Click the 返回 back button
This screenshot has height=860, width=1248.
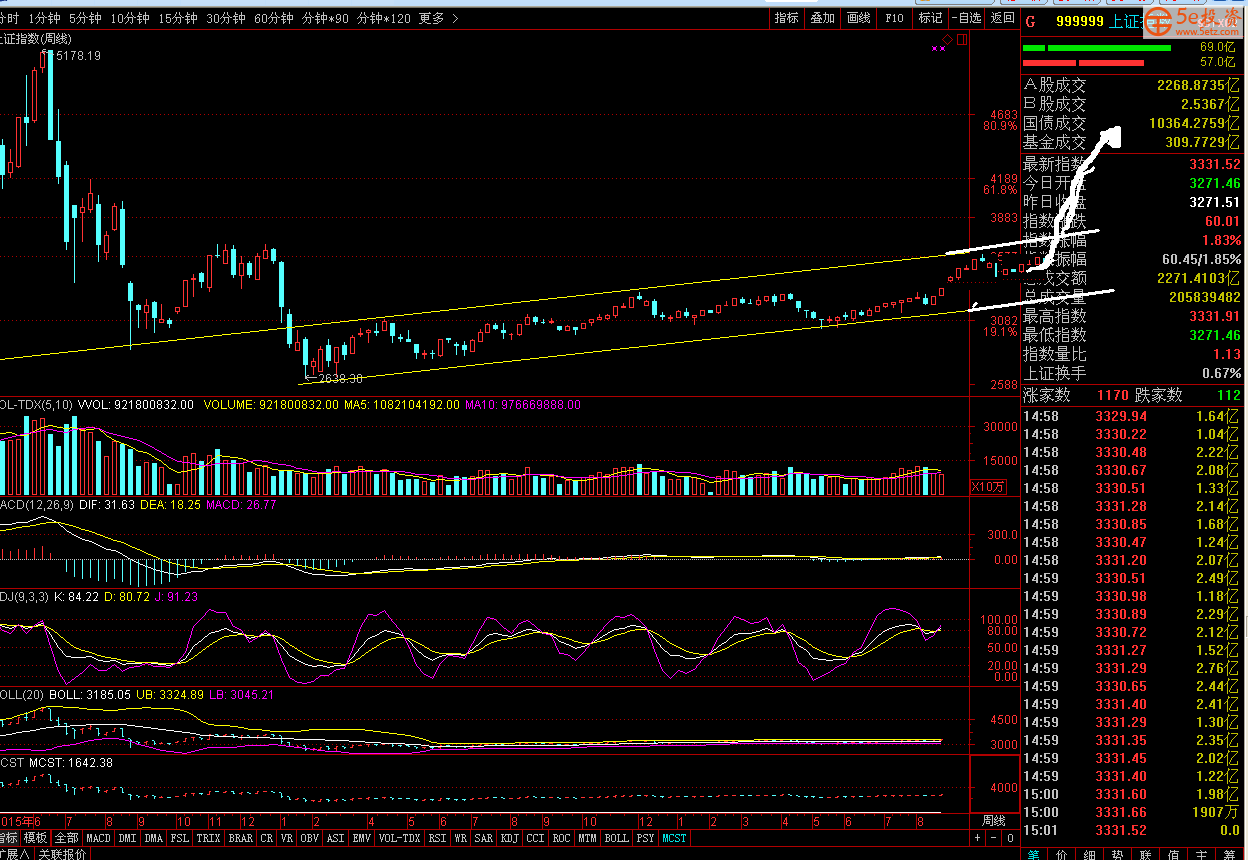pyautogui.click(x=1002, y=18)
